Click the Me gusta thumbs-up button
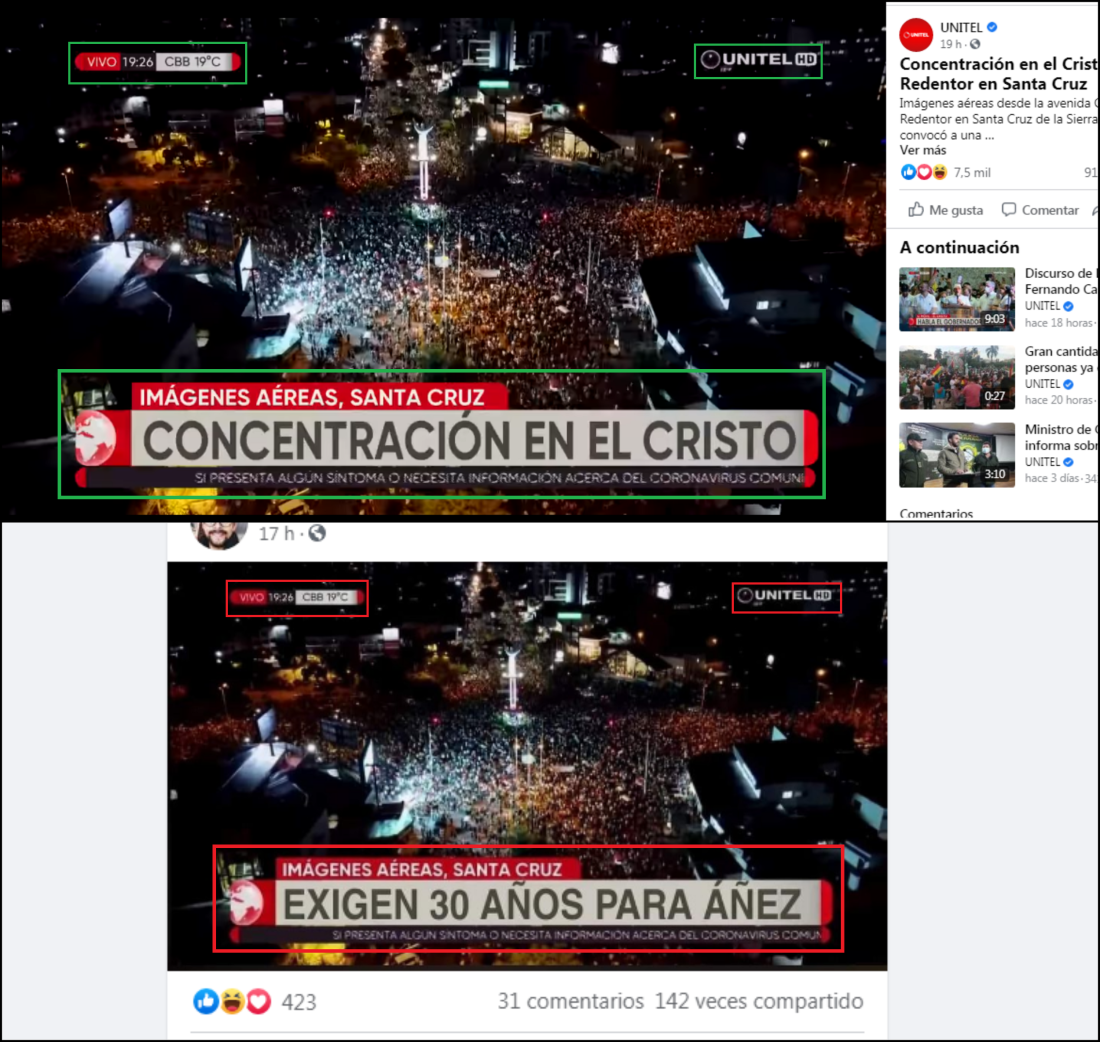This screenshot has width=1100, height=1042. (x=946, y=210)
